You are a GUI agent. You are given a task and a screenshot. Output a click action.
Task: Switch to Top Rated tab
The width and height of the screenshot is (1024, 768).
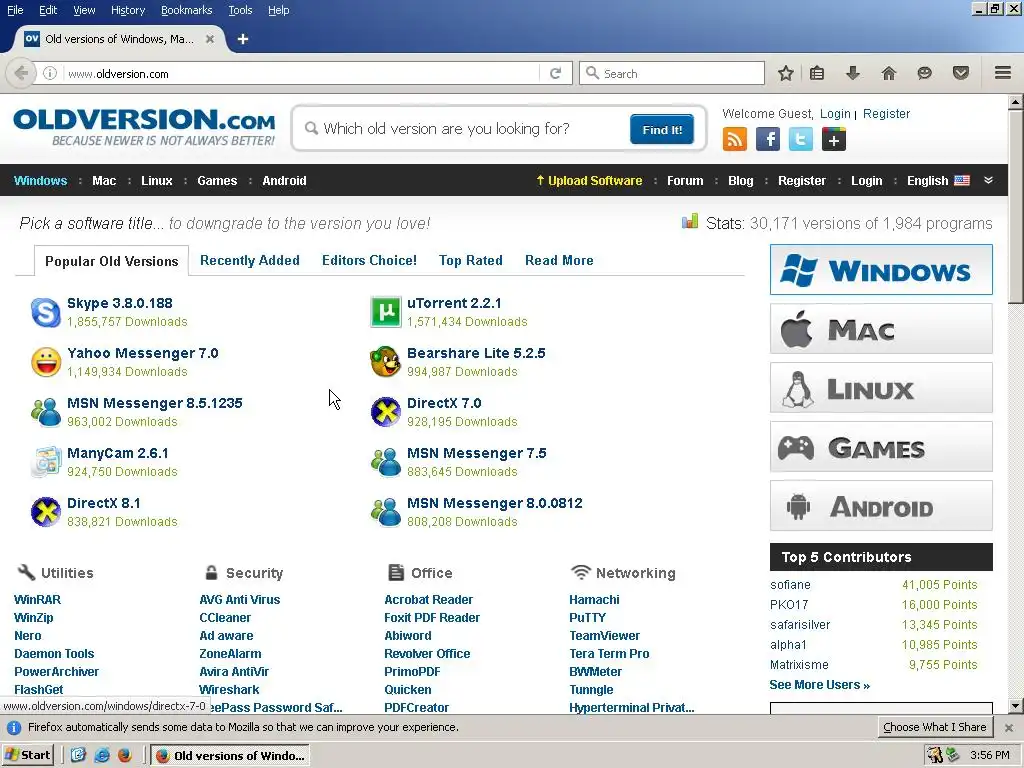coord(470,260)
